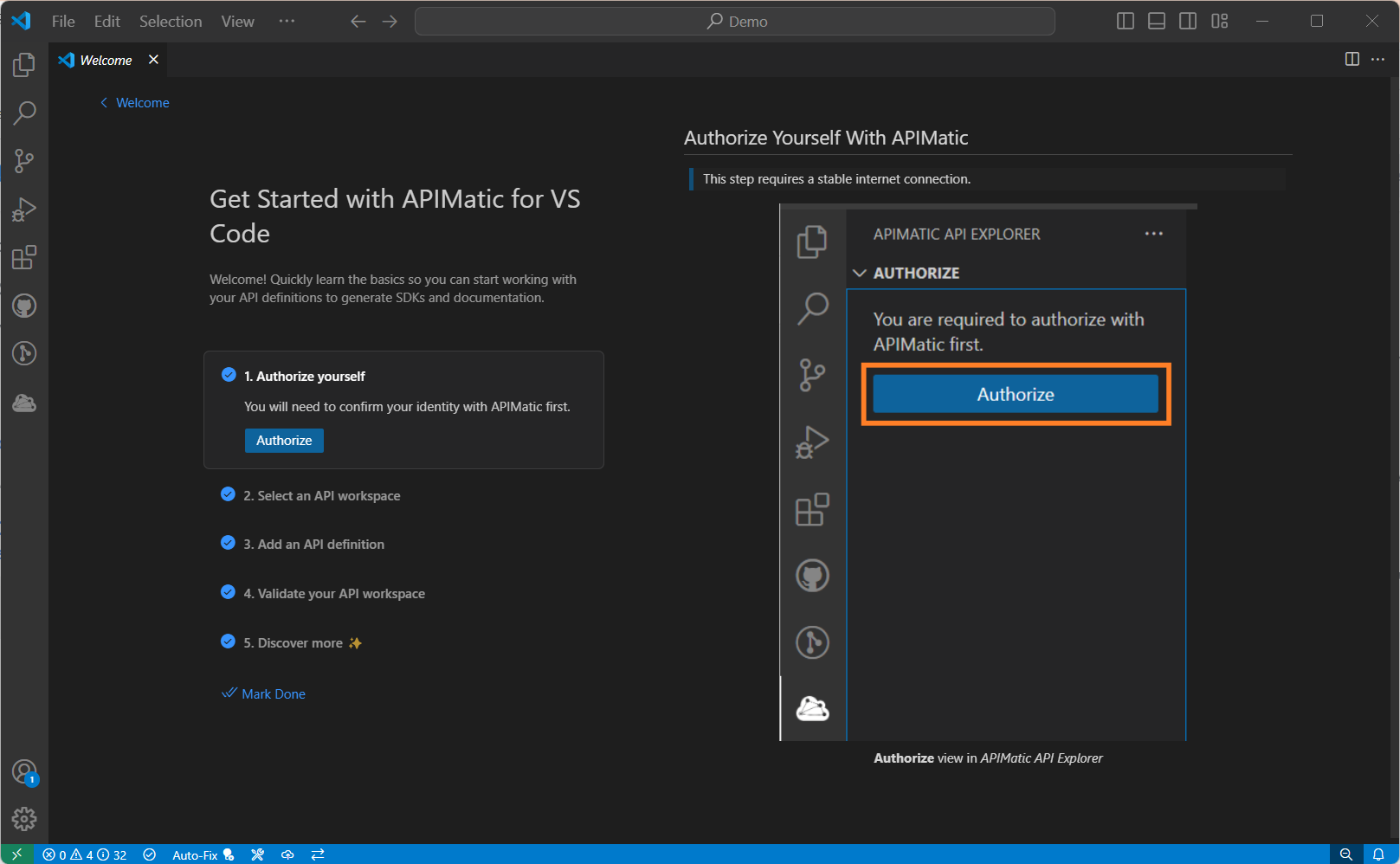Expand step '2. Select an API workspace'
1400x864 pixels.
pyautogui.click(x=322, y=496)
